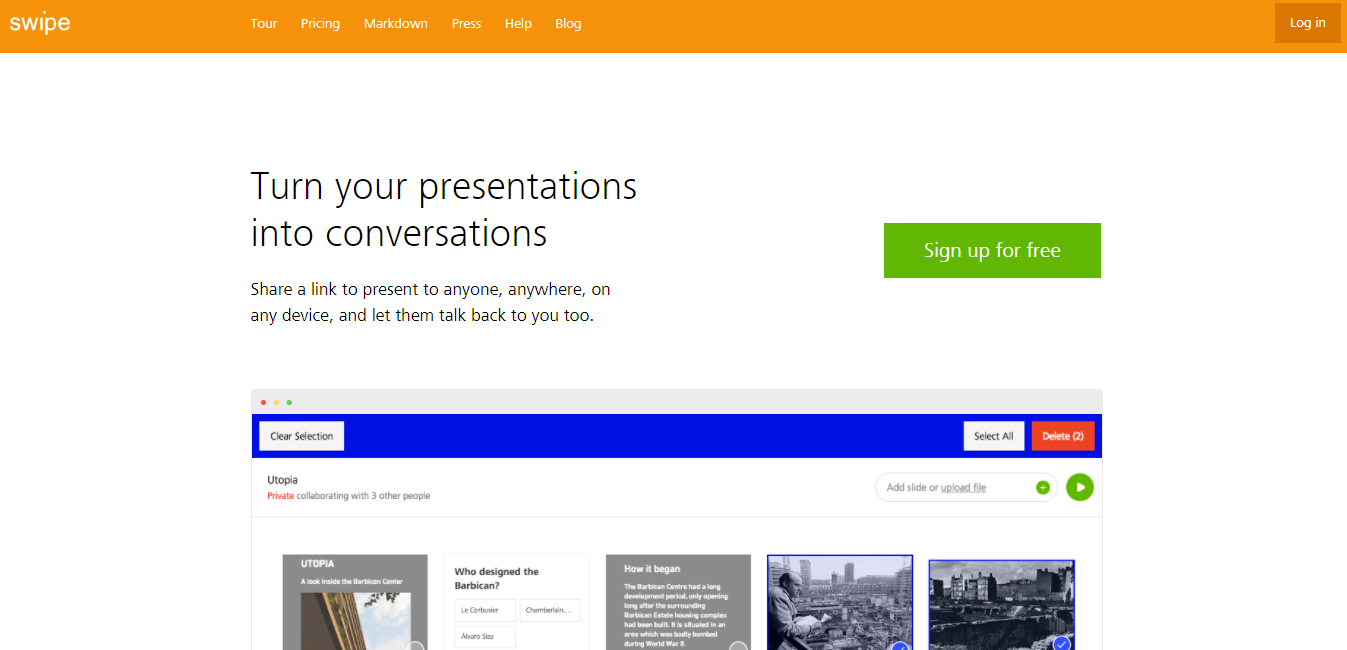The height and width of the screenshot is (650, 1347).
Task: Select the How it began slide
Action: [678, 602]
